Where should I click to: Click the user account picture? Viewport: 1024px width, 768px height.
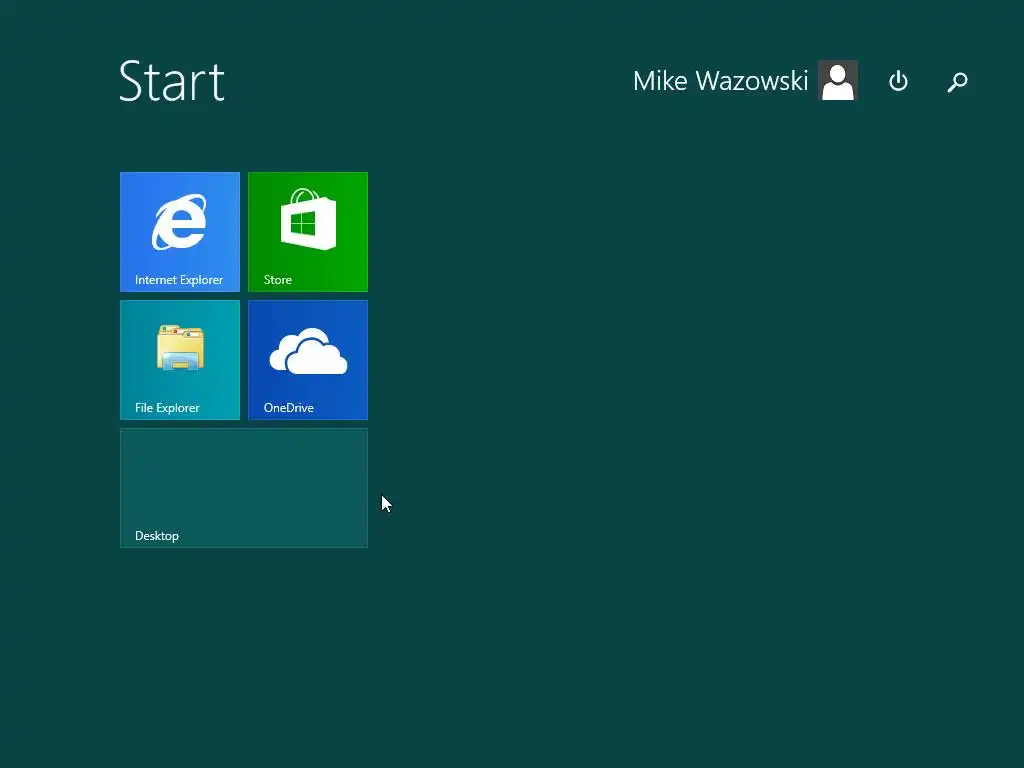pyautogui.click(x=838, y=80)
